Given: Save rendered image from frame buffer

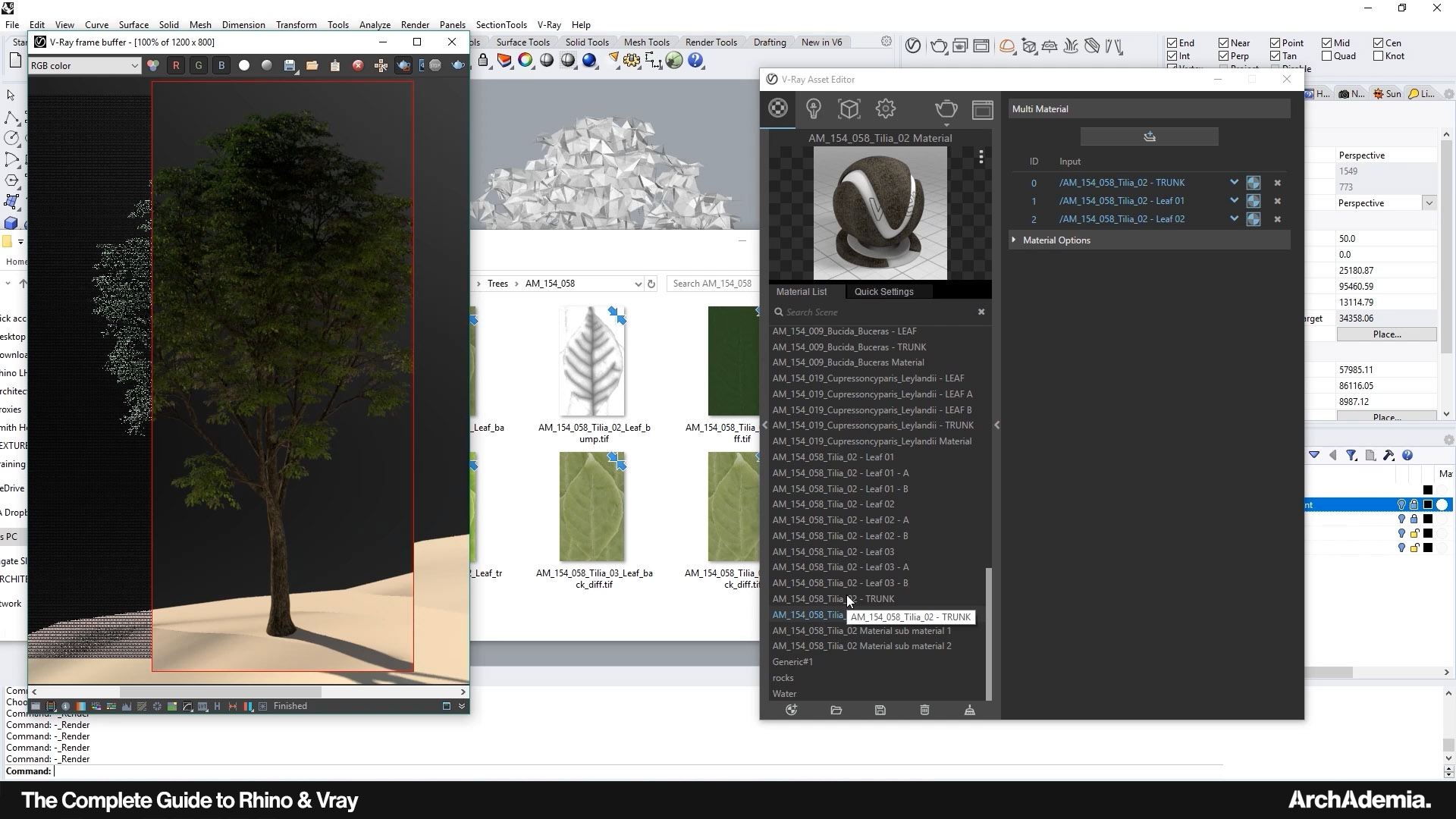Looking at the screenshot, I should [x=290, y=66].
